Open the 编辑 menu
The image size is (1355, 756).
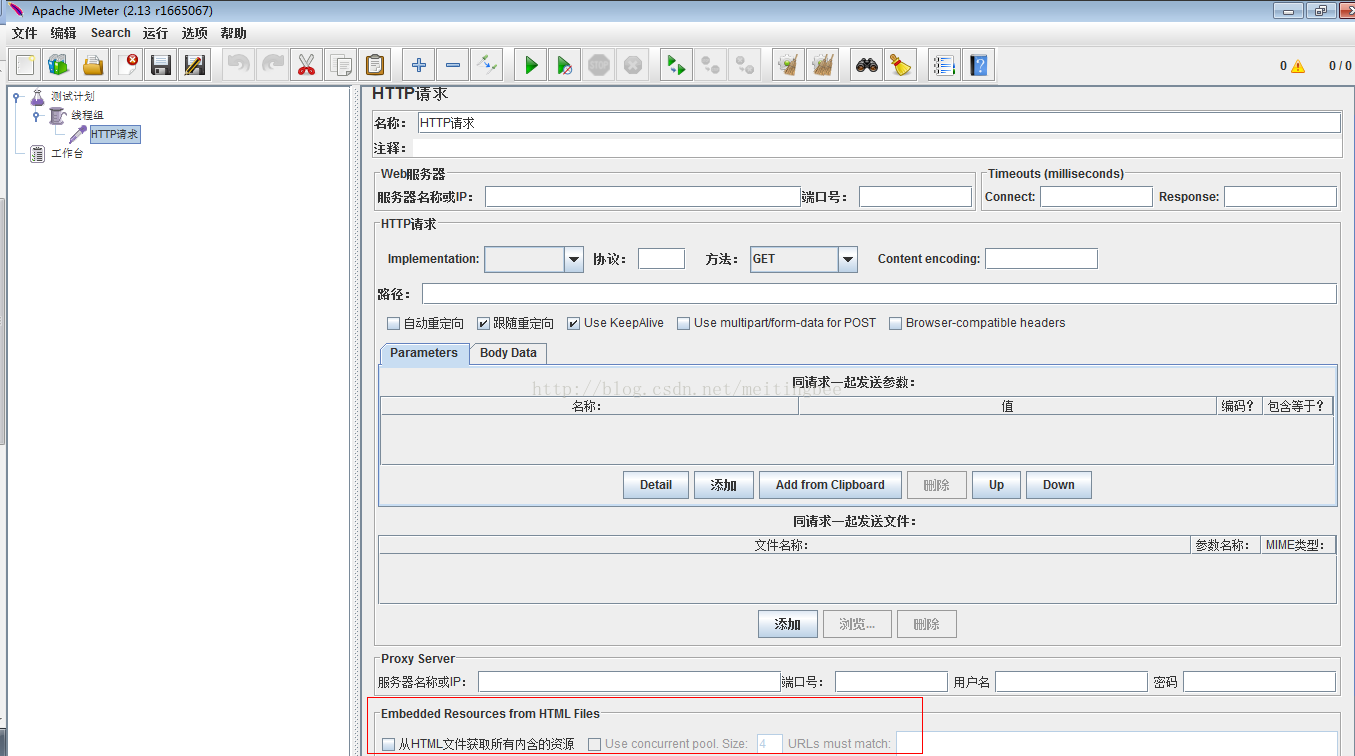pos(63,33)
